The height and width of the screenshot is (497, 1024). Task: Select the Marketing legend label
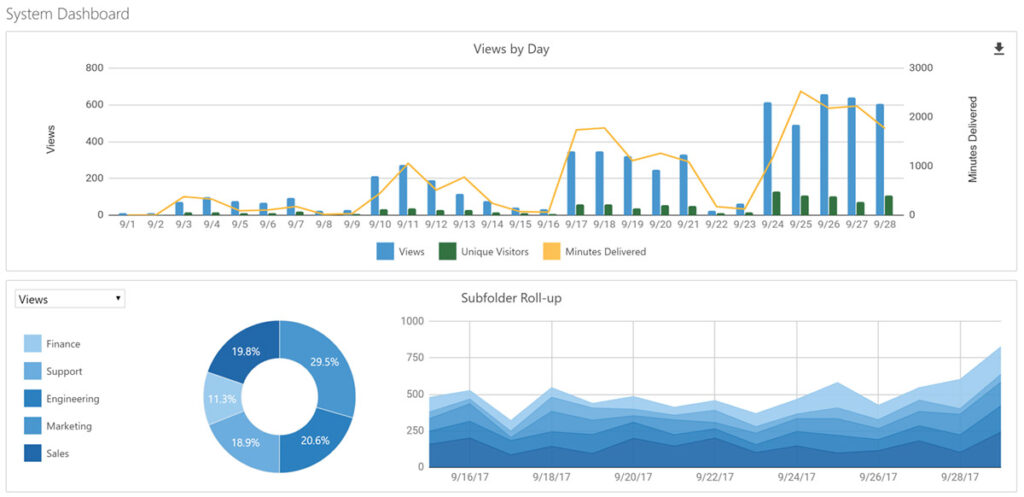[x=68, y=426]
